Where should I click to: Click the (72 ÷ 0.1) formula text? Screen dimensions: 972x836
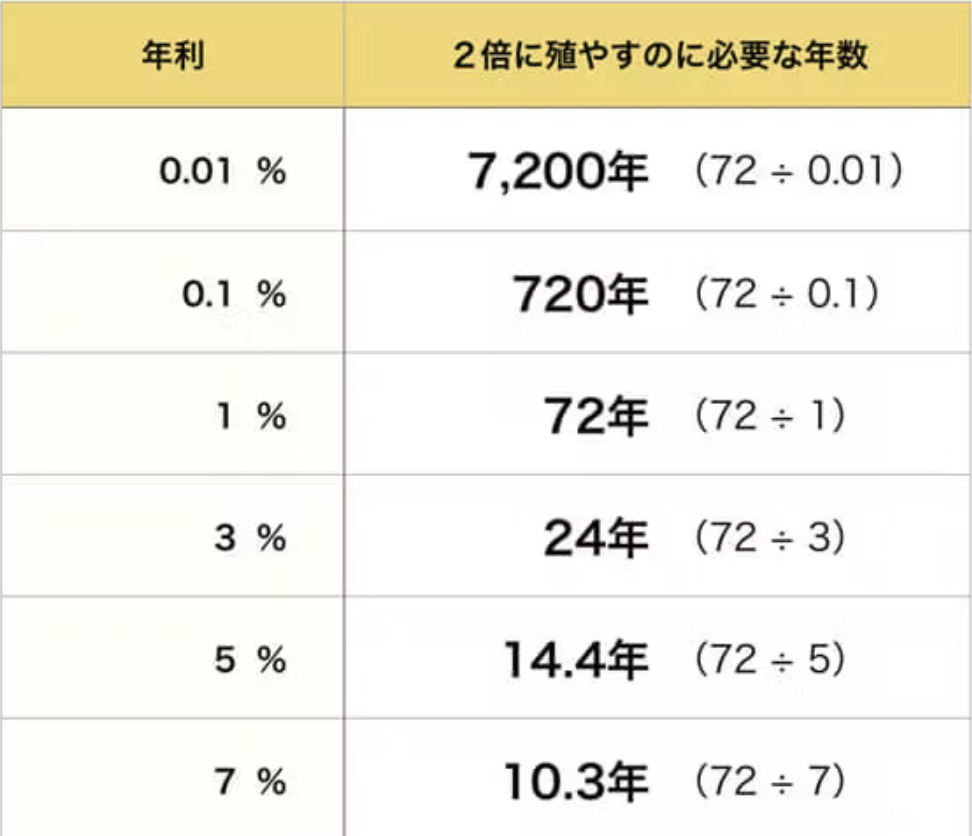click(x=787, y=294)
